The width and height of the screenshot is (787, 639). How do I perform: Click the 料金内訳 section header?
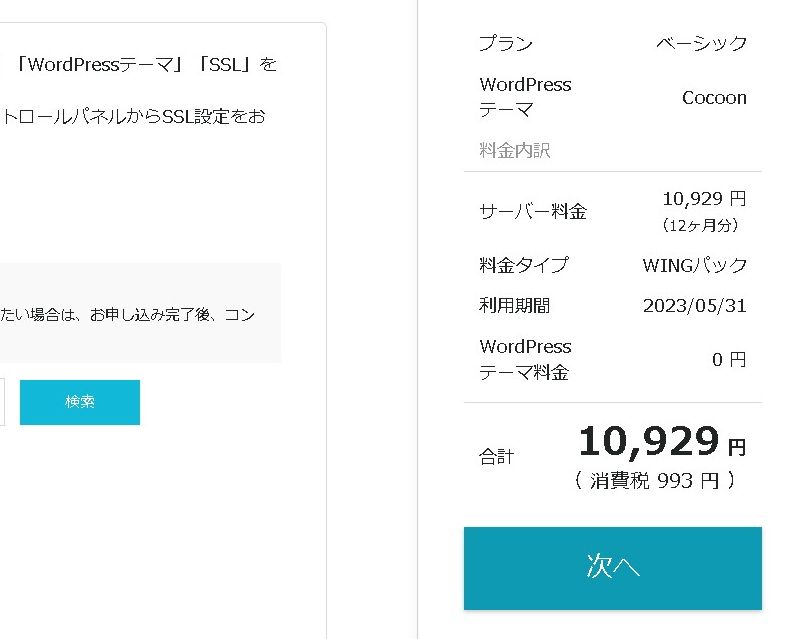point(514,151)
